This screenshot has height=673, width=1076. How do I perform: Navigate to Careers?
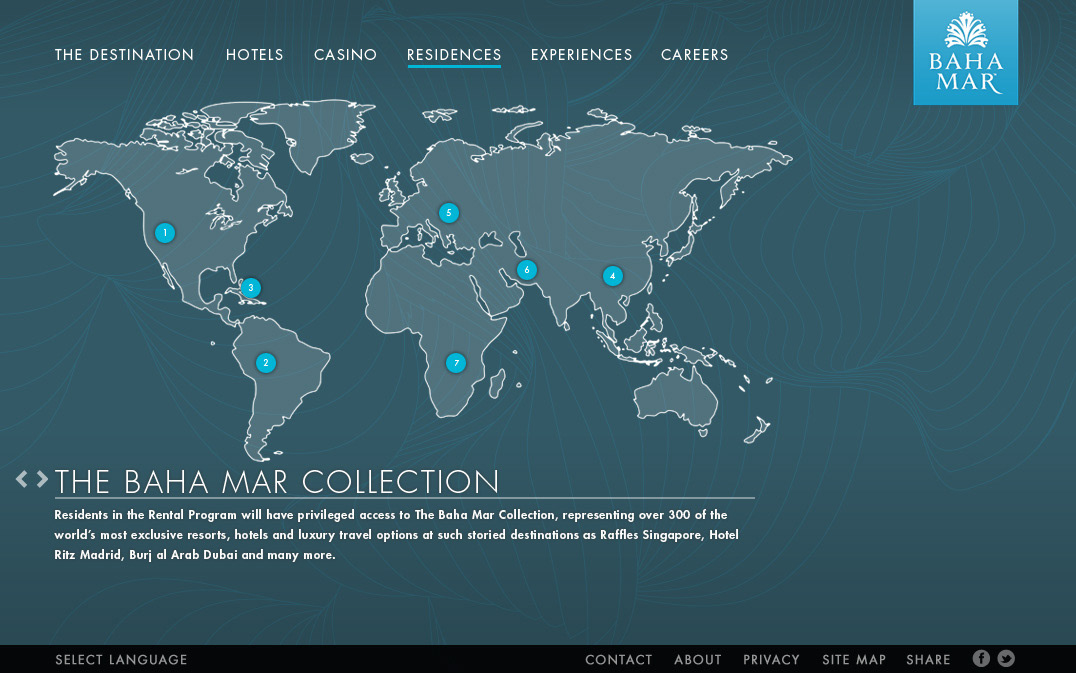[694, 55]
